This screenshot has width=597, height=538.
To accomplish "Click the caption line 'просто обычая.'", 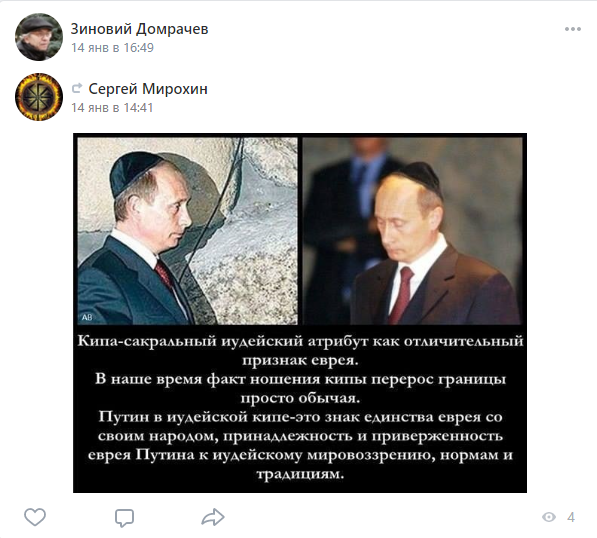I will pyautogui.click(x=300, y=398).
